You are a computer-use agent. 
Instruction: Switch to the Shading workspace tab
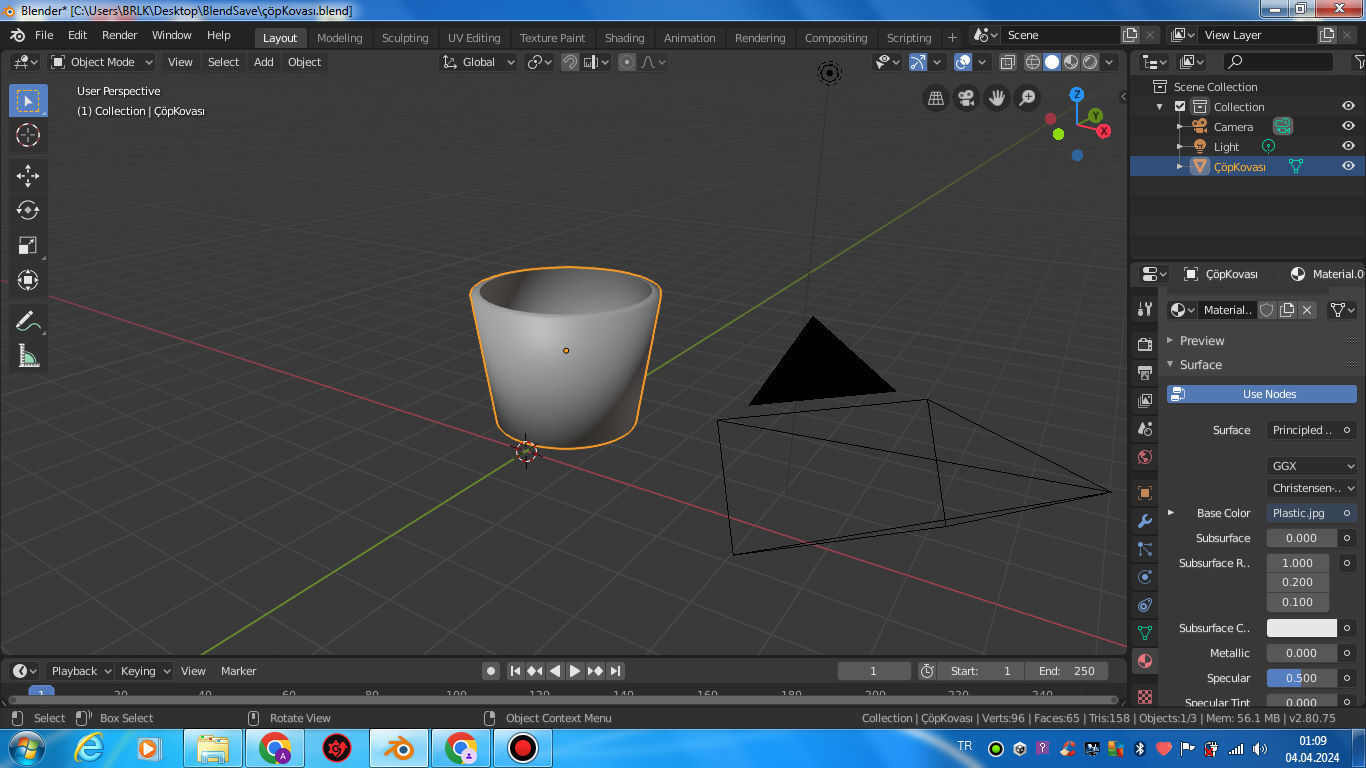click(x=625, y=38)
